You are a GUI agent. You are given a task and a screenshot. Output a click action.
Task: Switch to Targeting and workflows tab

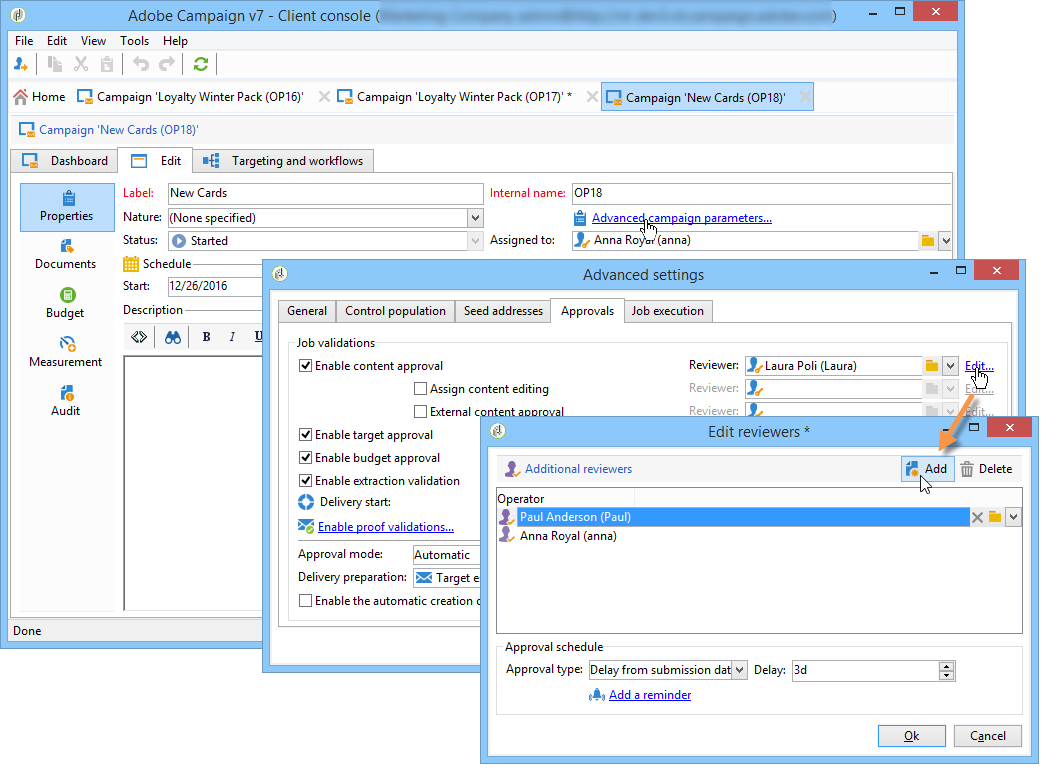coord(283,161)
